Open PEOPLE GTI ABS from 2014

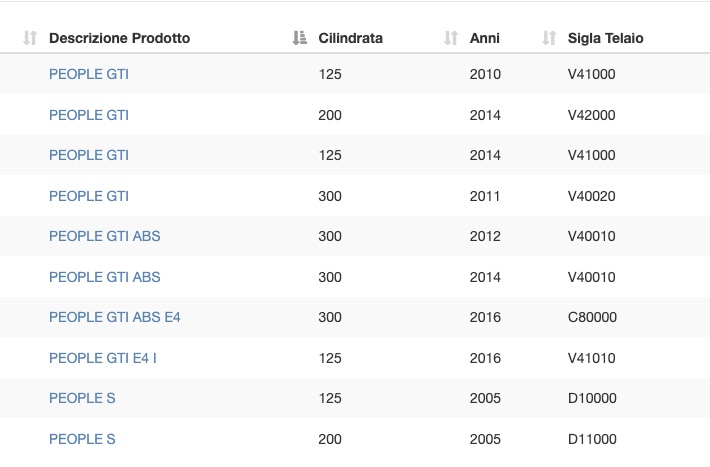pyautogui.click(x=105, y=277)
